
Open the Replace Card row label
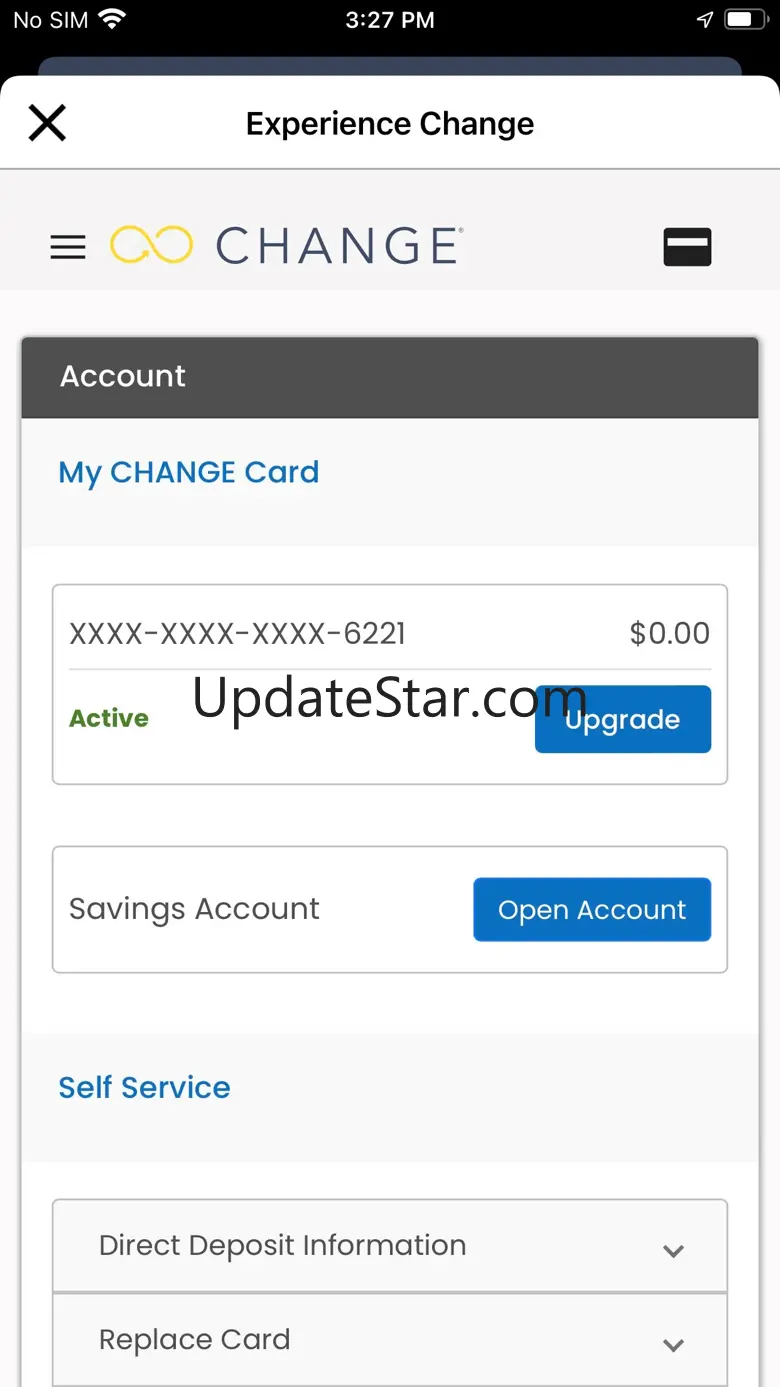click(x=195, y=1340)
